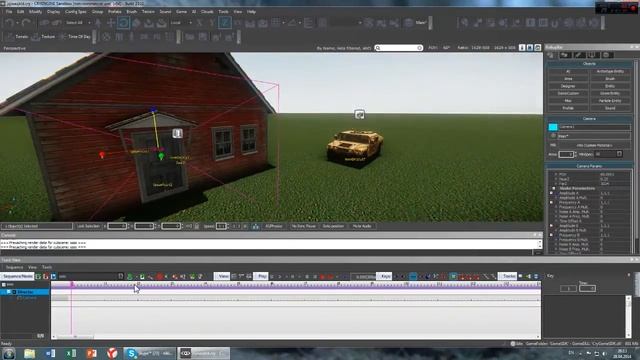This screenshot has width=640, height=360.
Task: Open the RollupBar Objects tab icon
Action: pyautogui.click(x=551, y=55)
